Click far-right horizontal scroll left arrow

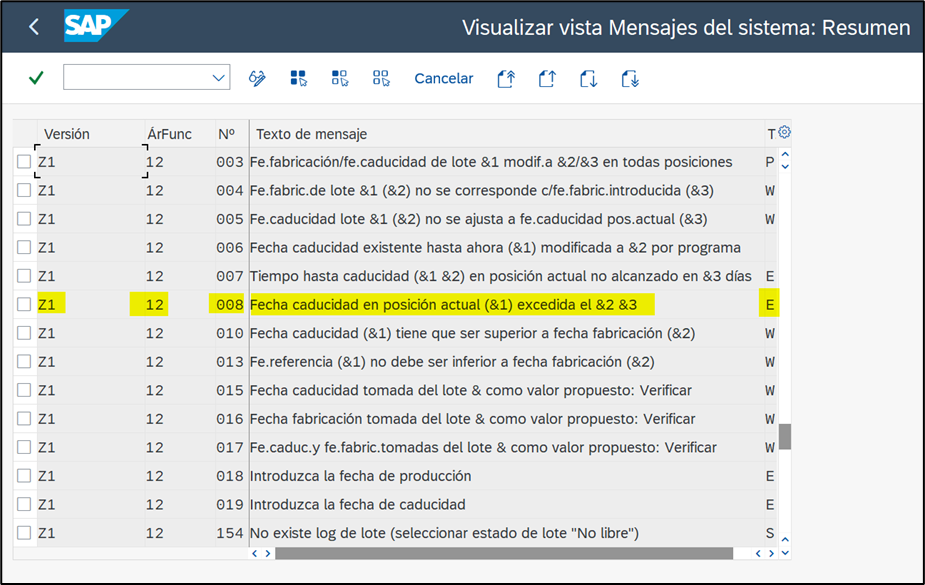coord(758,553)
